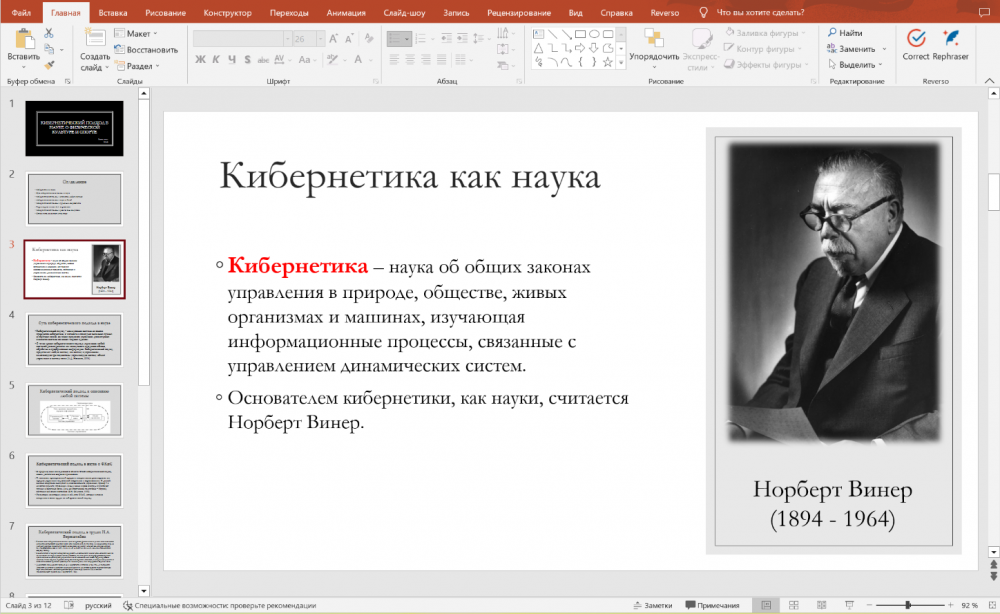The image size is (1000, 614).
Task: Click the Упорядочить arrange icon
Action: [655, 38]
